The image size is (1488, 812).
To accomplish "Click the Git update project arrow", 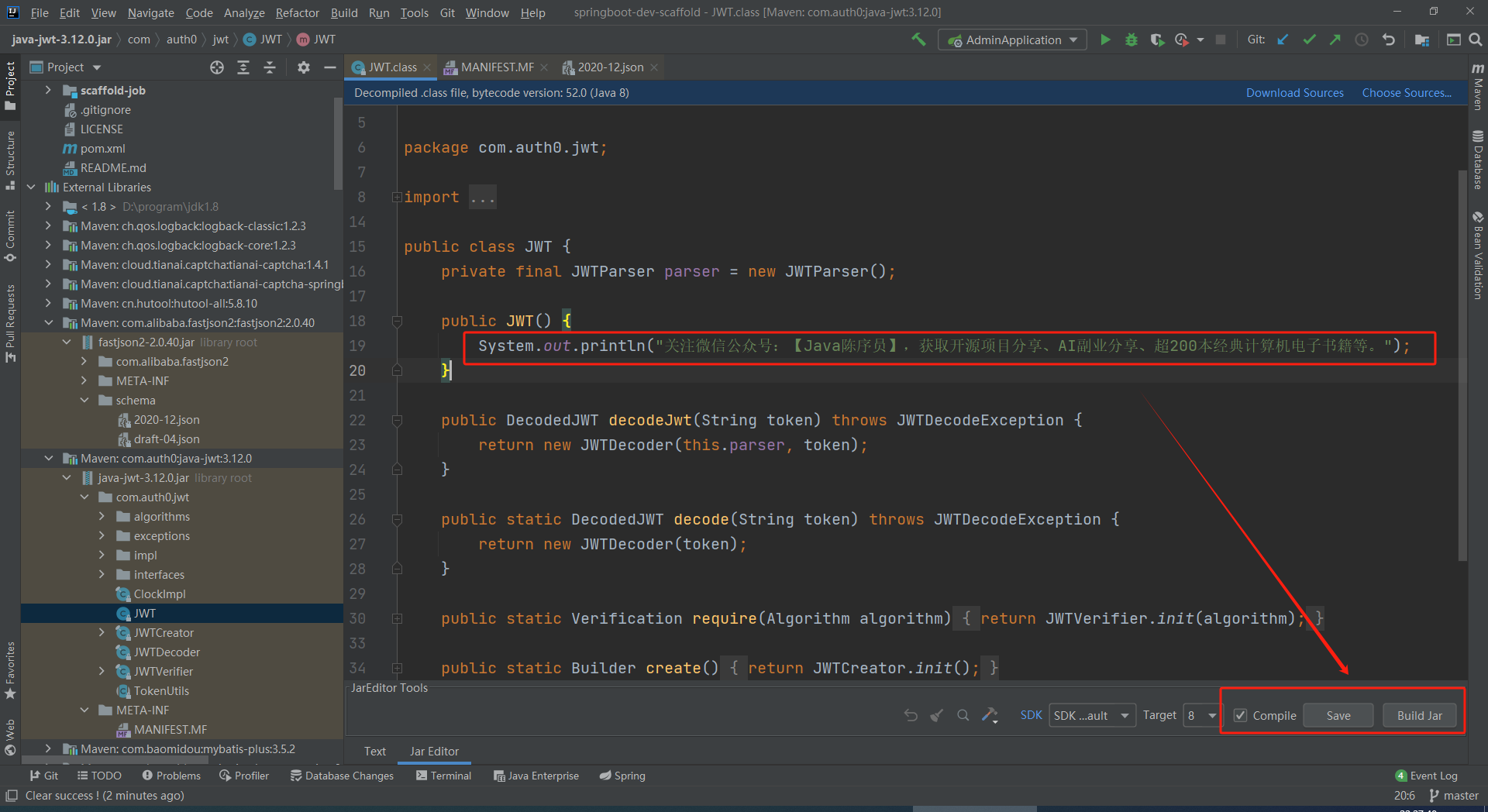I will [1283, 40].
